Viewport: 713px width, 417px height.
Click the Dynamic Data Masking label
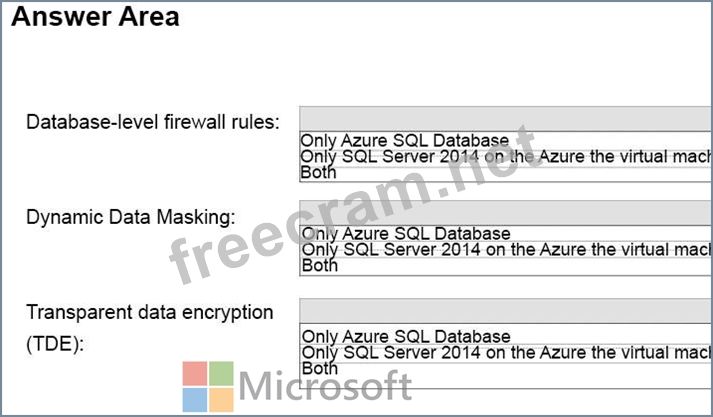131,217
